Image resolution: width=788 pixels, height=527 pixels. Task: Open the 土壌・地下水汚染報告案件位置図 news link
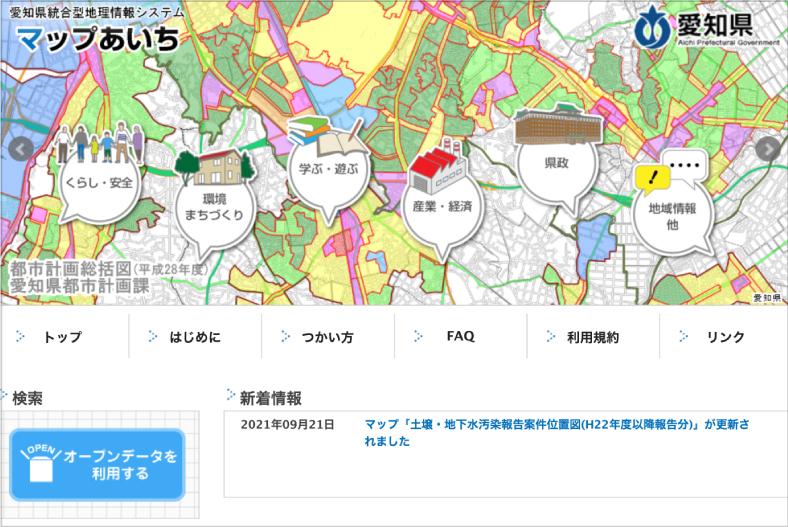pyautogui.click(x=557, y=433)
